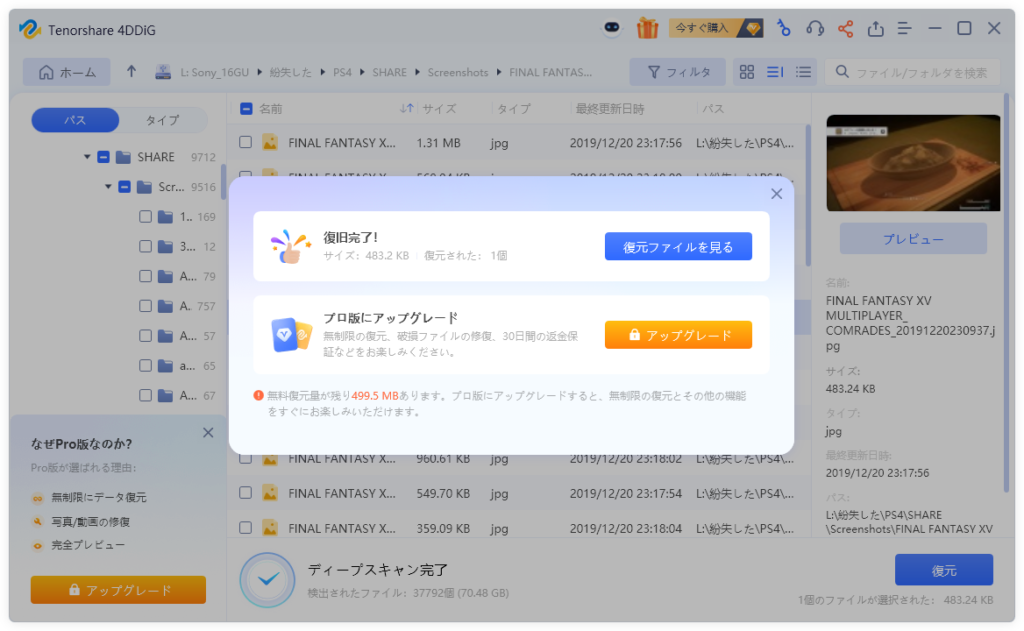Click the jpg image icon of 1.31 MB file
Image resolution: width=1024 pixels, height=631 pixels.
click(x=270, y=142)
